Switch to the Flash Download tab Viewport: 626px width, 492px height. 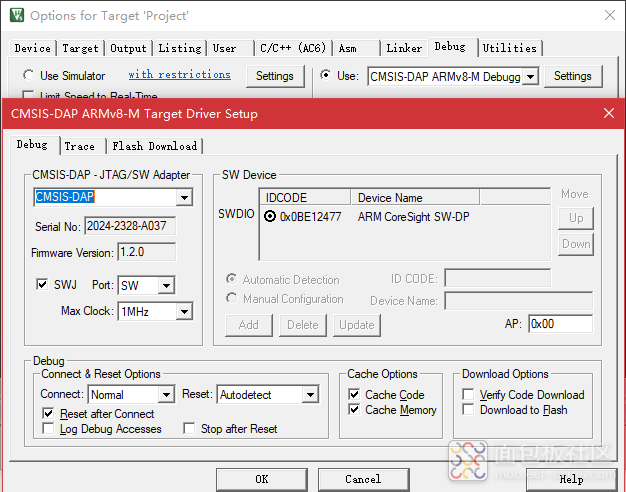click(155, 146)
